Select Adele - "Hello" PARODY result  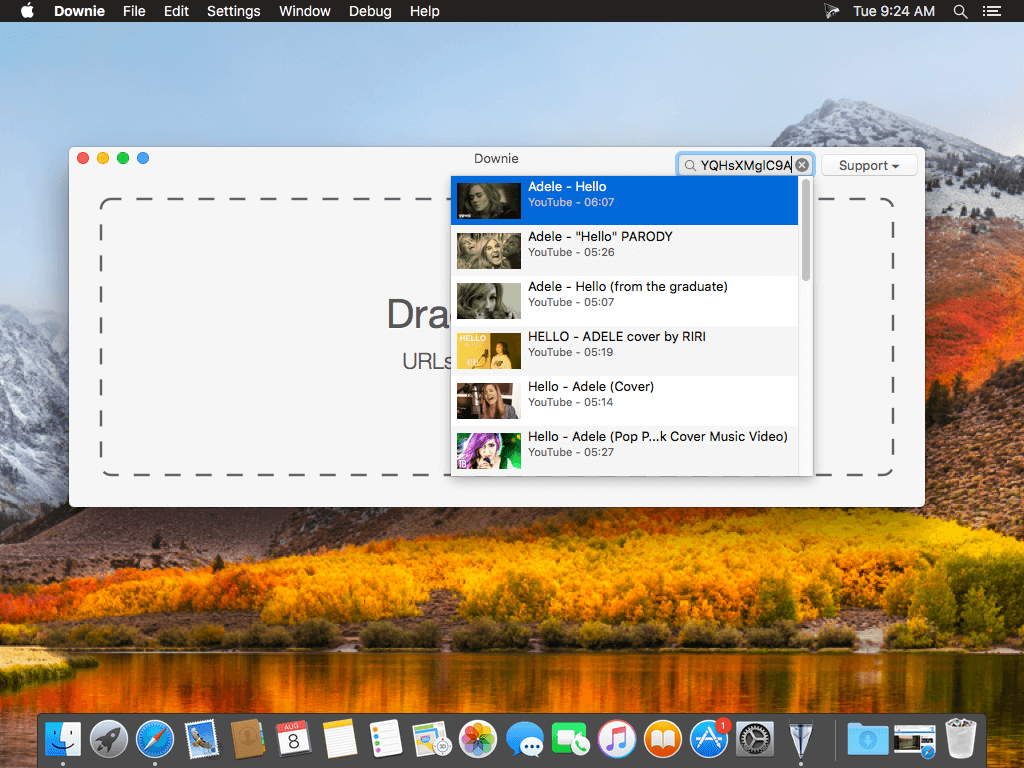pos(624,251)
